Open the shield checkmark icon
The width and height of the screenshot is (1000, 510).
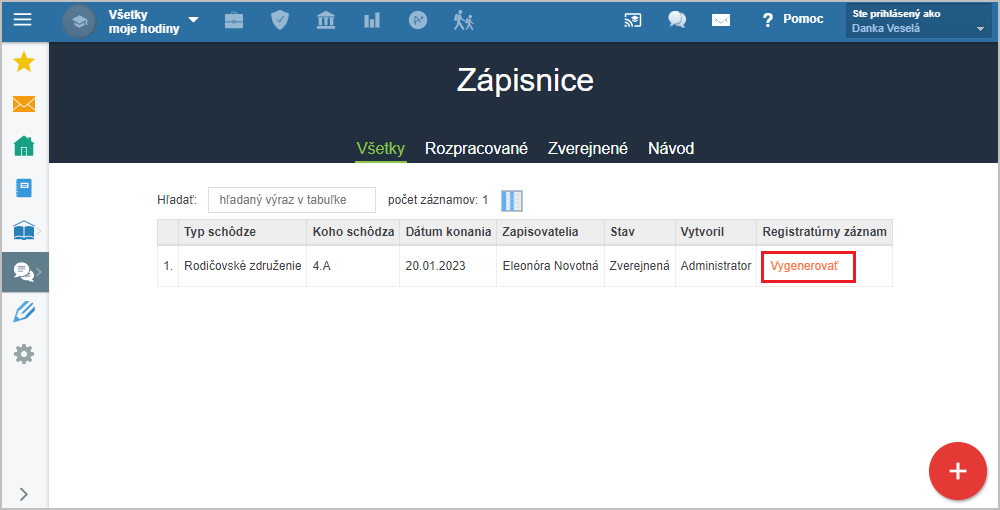(280, 20)
